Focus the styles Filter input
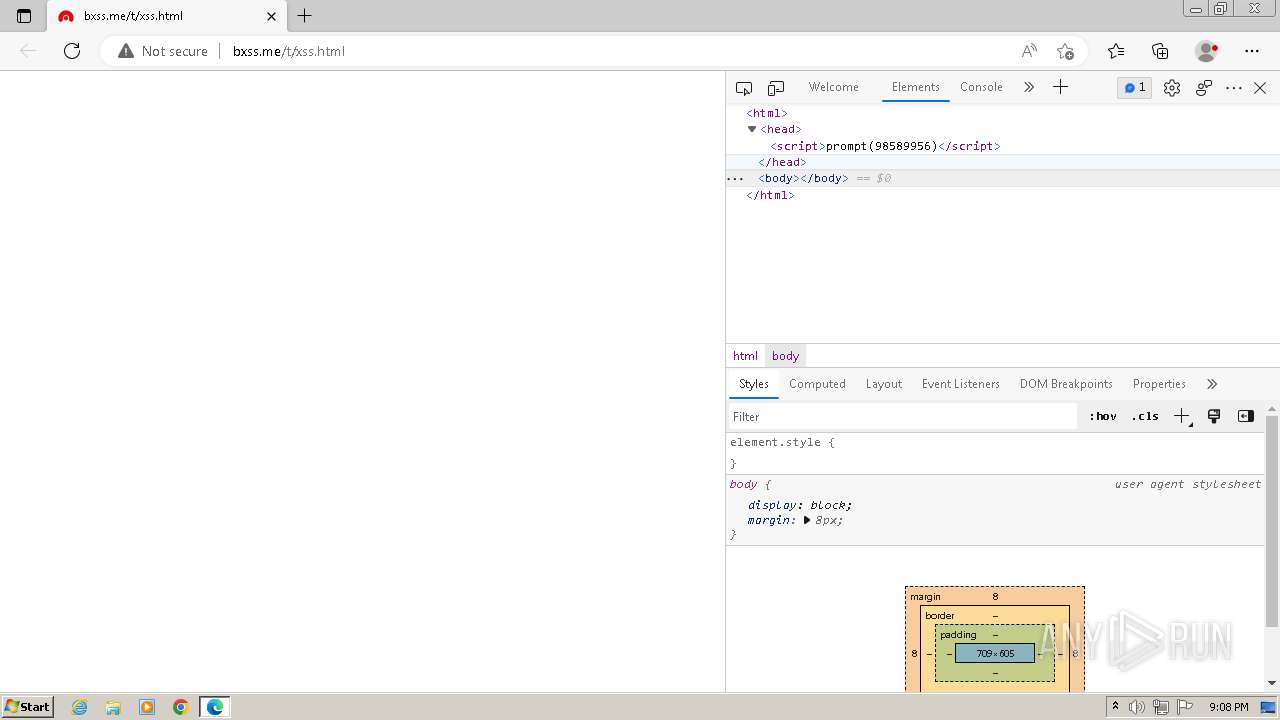 click(902, 417)
